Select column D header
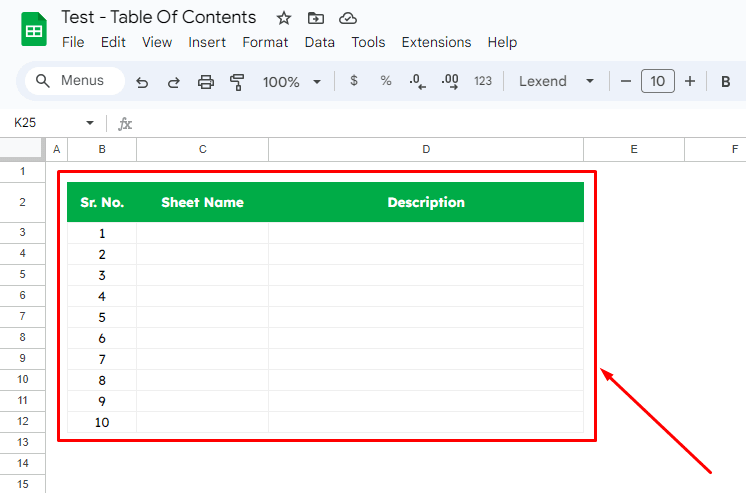 426,149
